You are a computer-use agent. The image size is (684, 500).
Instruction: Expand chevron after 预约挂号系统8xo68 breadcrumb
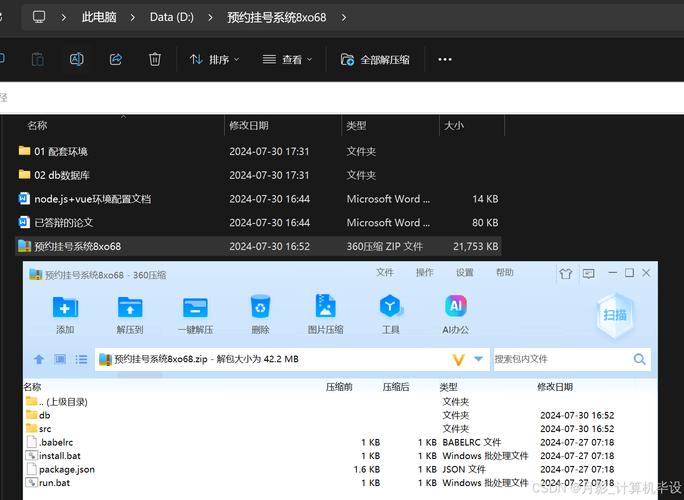(344, 17)
